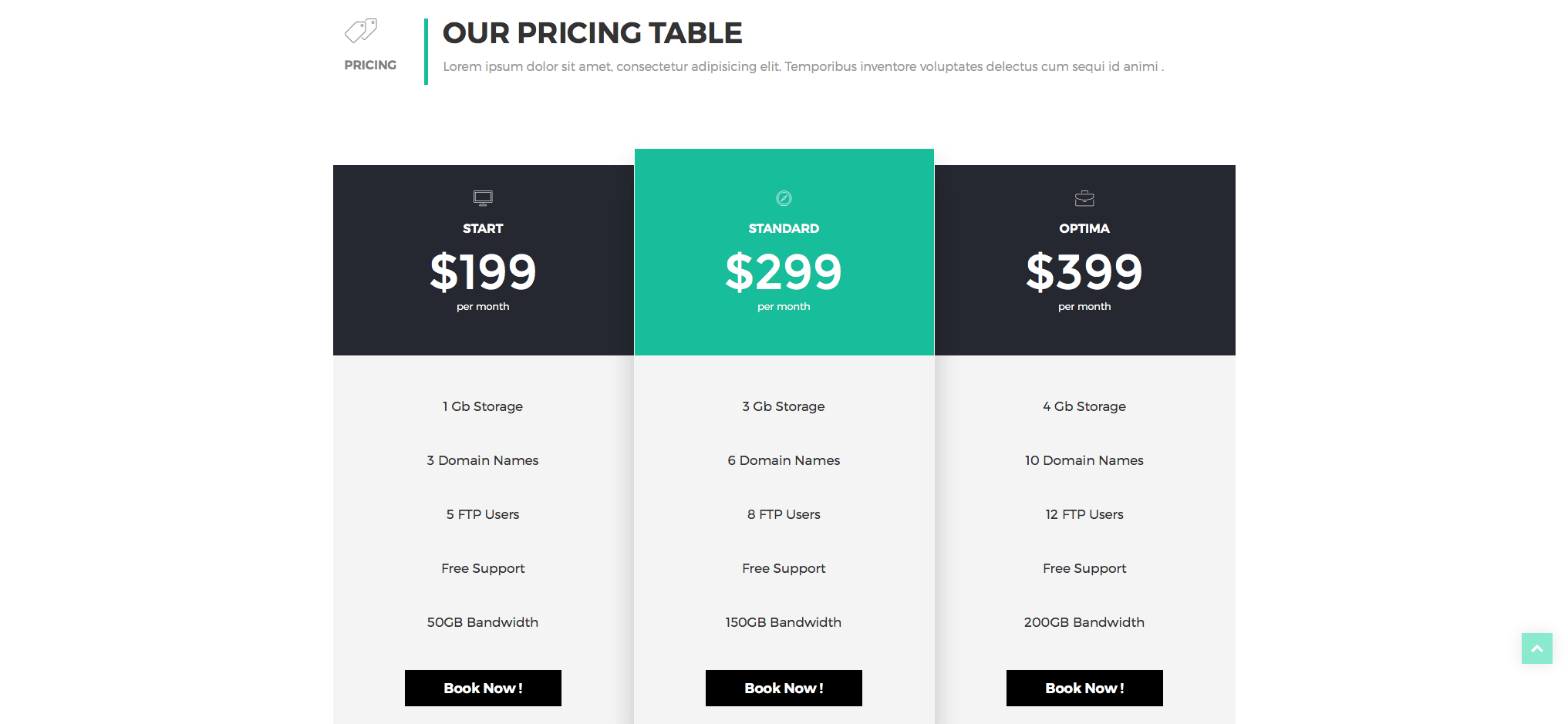The image size is (1568, 724).
Task: Click the STANDARD plan title
Action: tap(784, 228)
